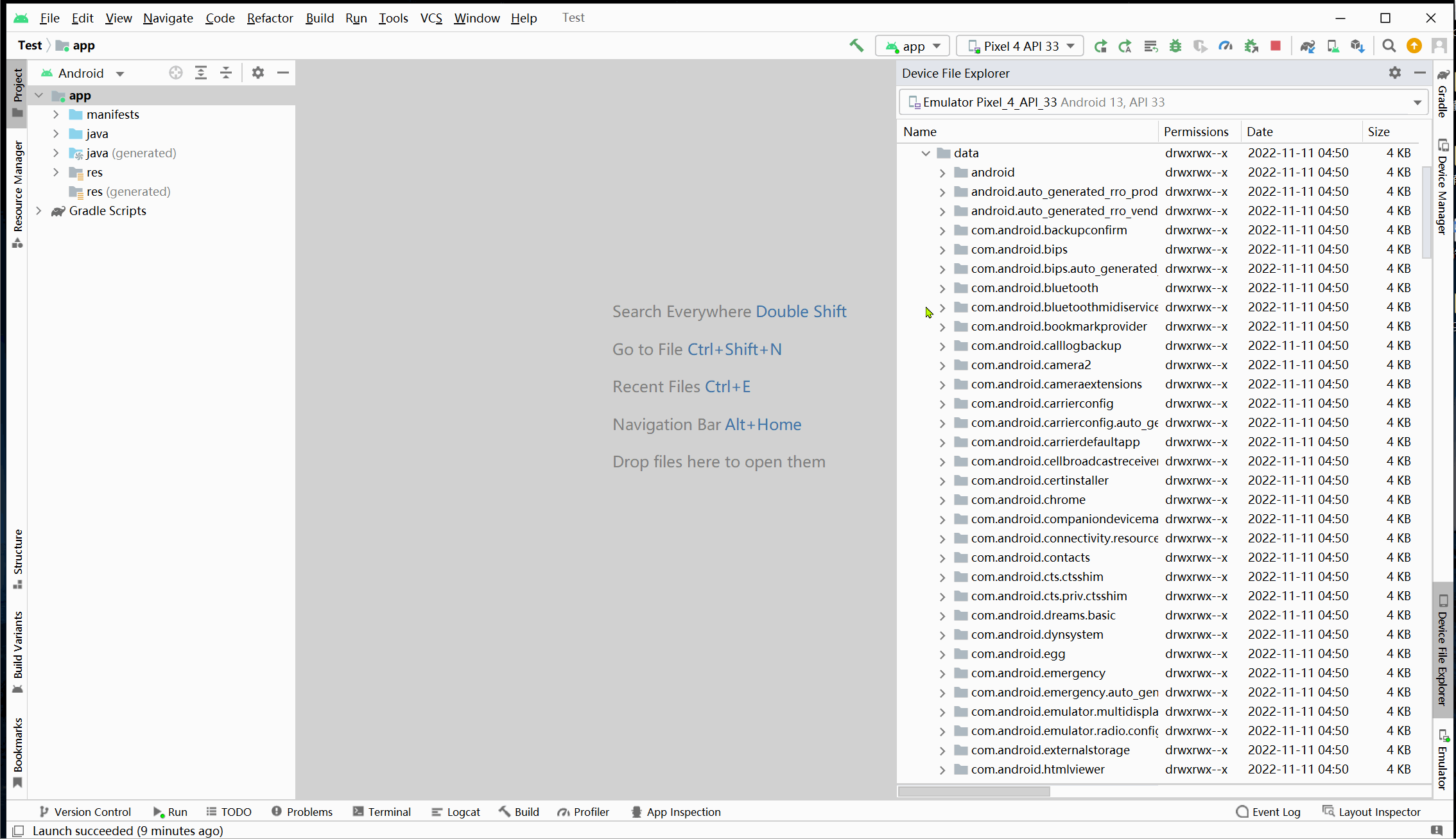
Task: Click the red Stop button
Action: (1276, 46)
